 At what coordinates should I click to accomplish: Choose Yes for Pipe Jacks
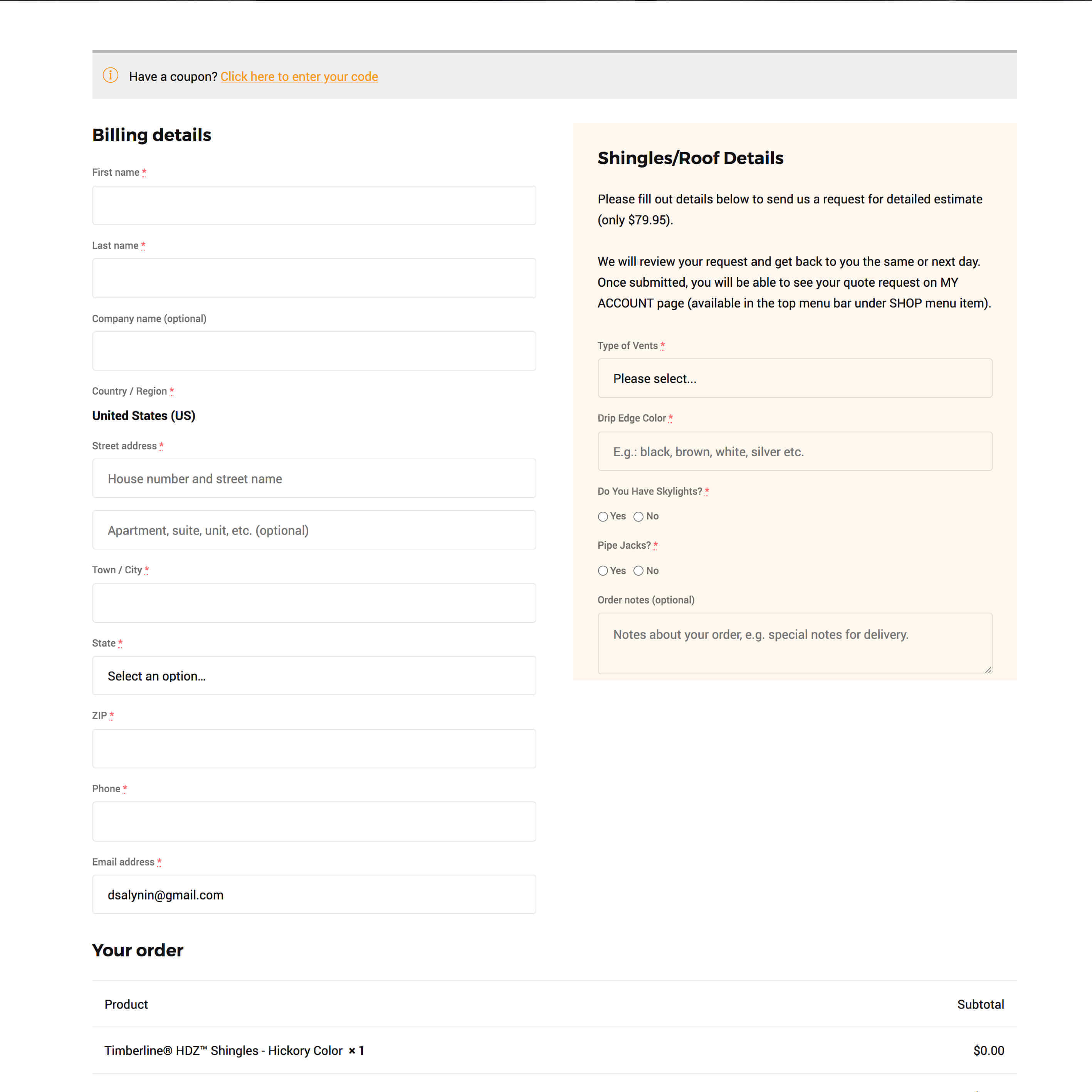click(x=603, y=571)
